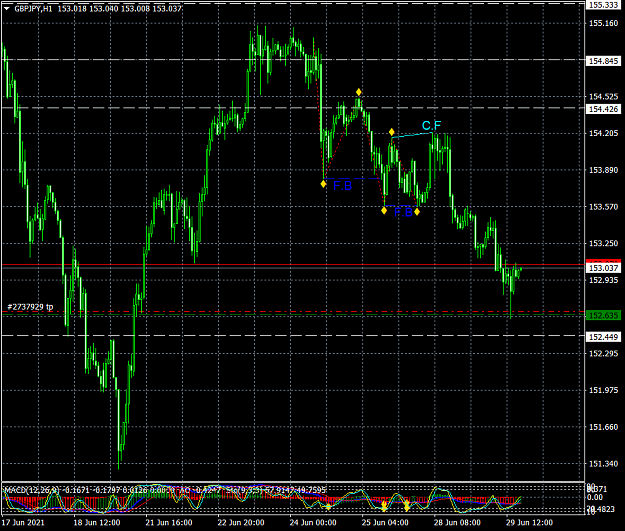The image size is (625, 531).
Task: Click the 152.295 price scale label
Action: click(x=603, y=354)
